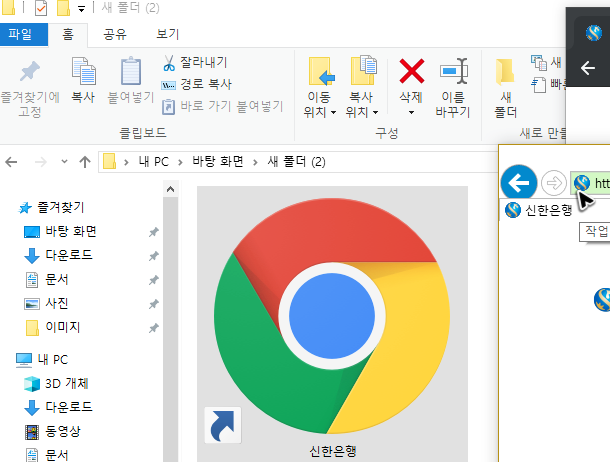The width and height of the screenshot is (610, 462).
Task: Click browser address bar with 신한은행 icon
Action: click(x=590, y=183)
